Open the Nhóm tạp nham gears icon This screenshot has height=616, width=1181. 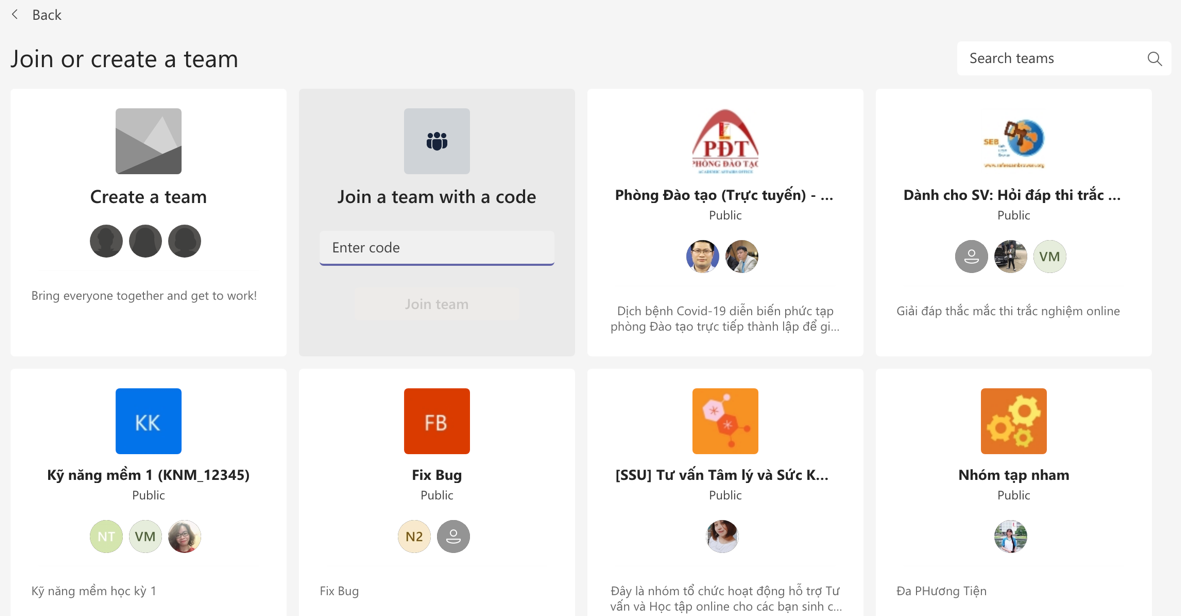(x=1013, y=421)
